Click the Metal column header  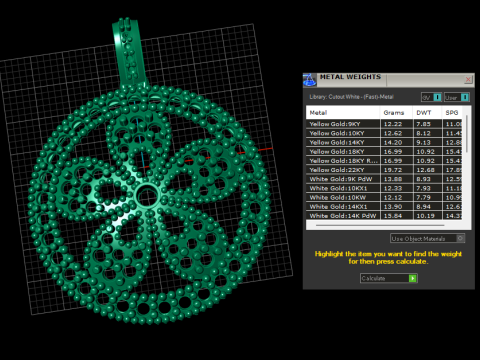pos(343,113)
